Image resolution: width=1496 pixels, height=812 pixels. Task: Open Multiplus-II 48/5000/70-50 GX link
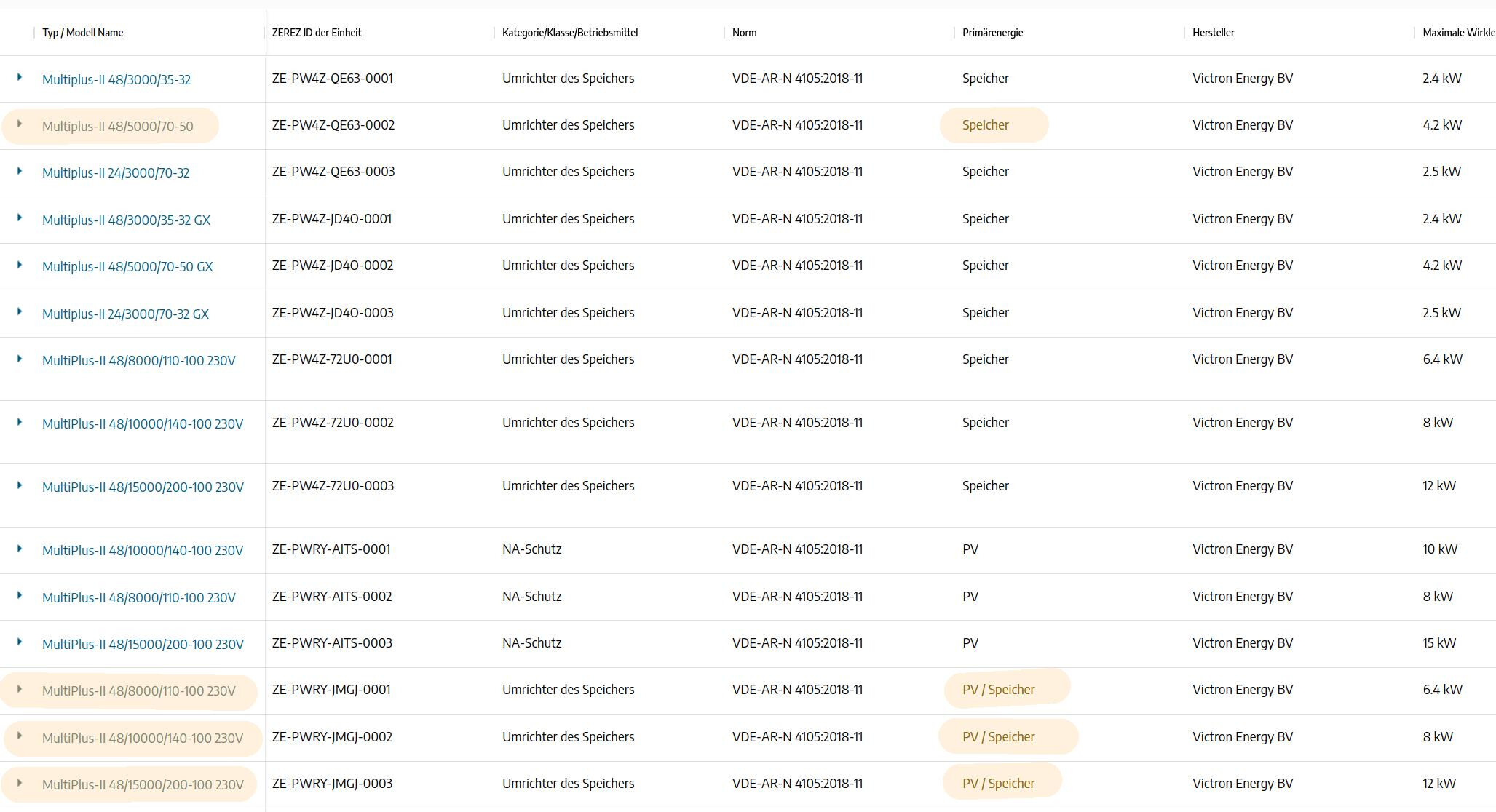point(127,267)
